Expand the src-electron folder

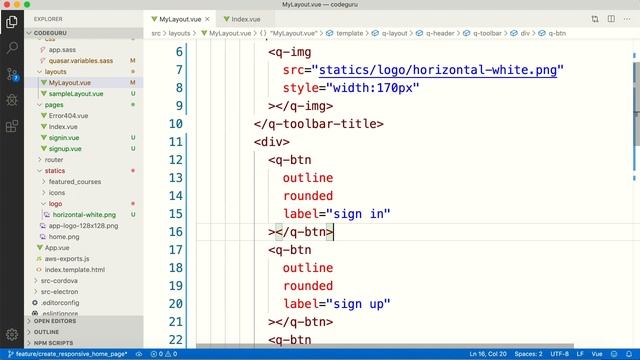coord(84,292)
